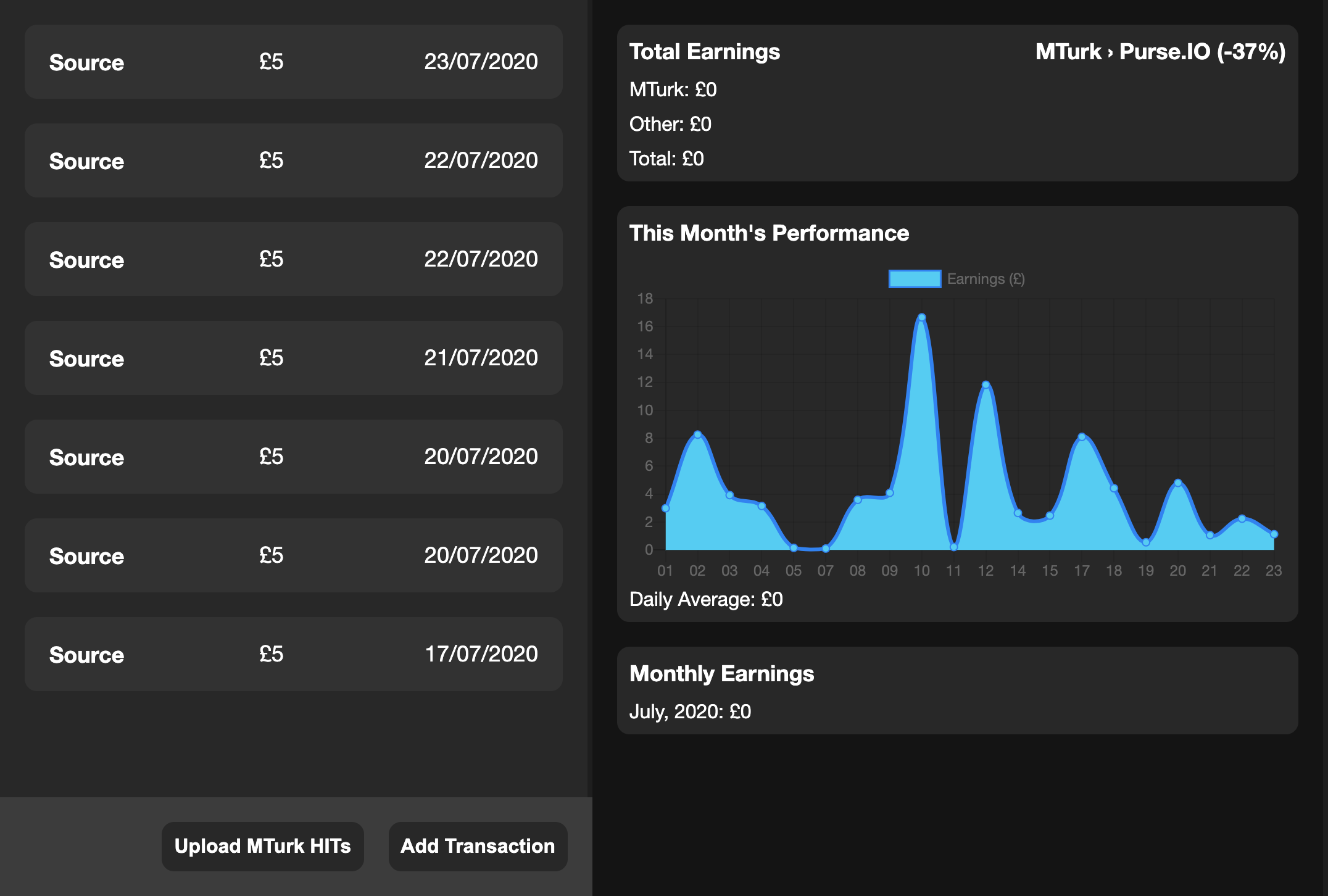Click the chart data point for day 17
The height and width of the screenshot is (896, 1328).
click(1082, 437)
